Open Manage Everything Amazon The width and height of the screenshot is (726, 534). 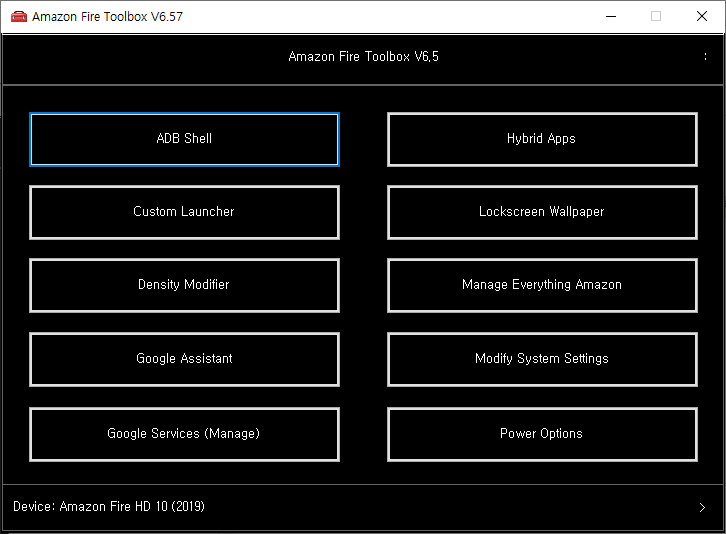click(542, 285)
